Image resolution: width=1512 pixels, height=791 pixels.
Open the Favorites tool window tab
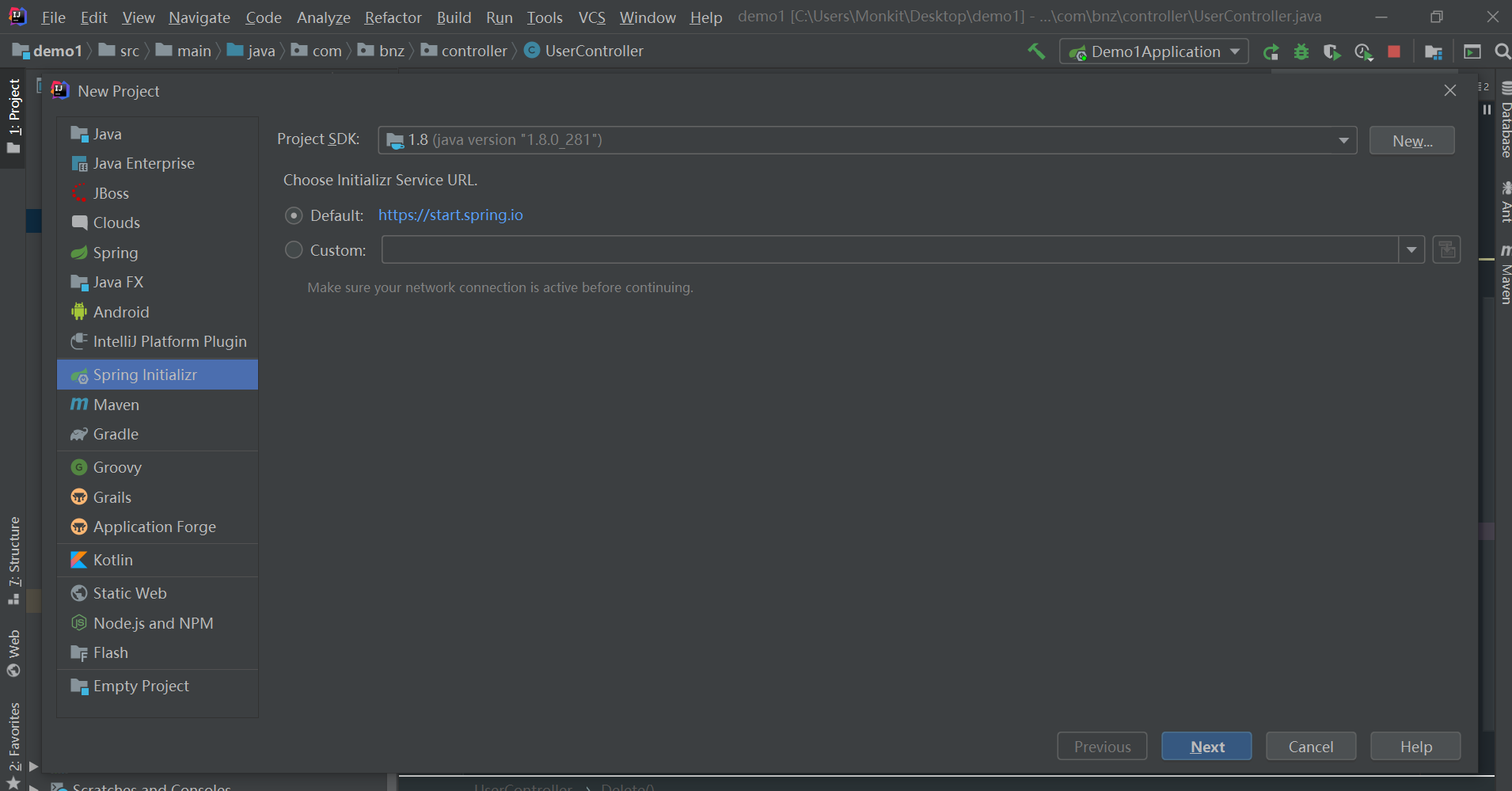coord(13,746)
